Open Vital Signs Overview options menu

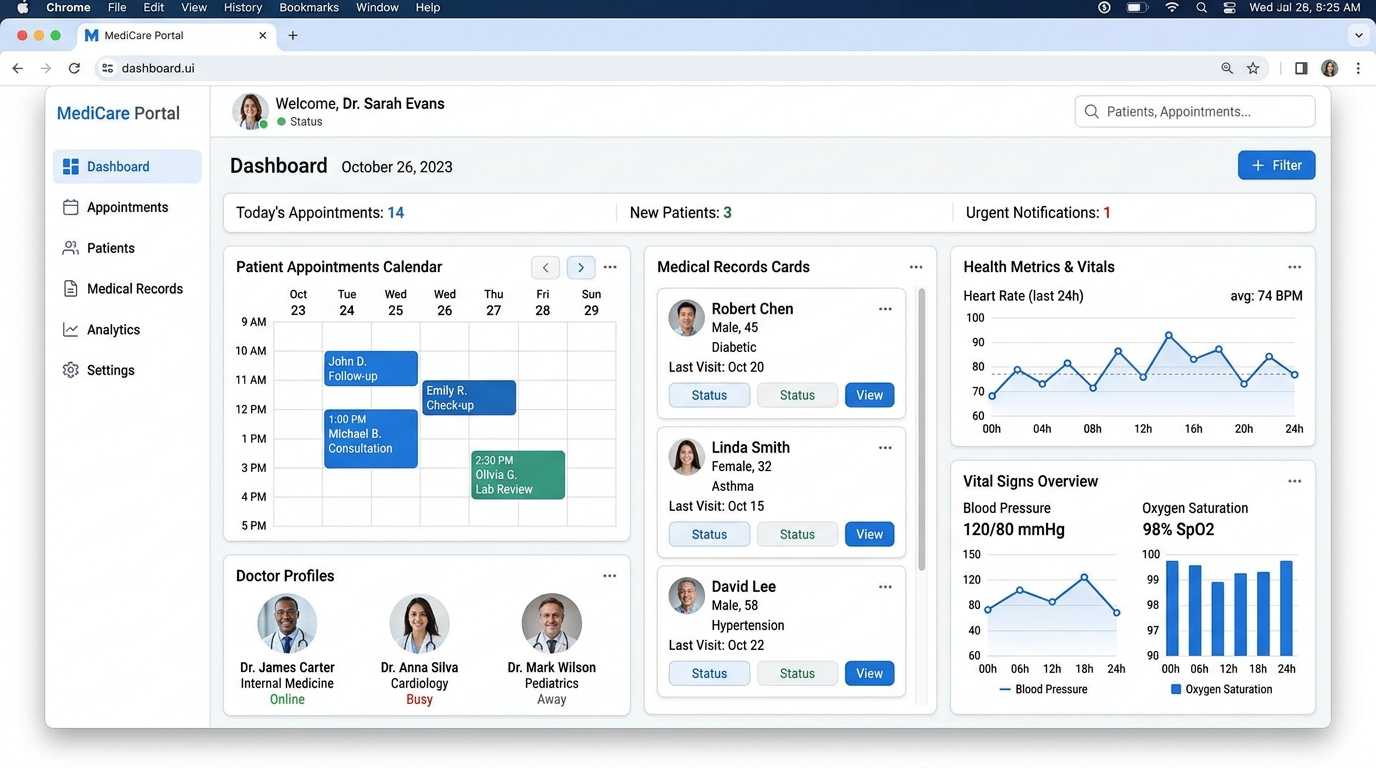[x=1295, y=481]
